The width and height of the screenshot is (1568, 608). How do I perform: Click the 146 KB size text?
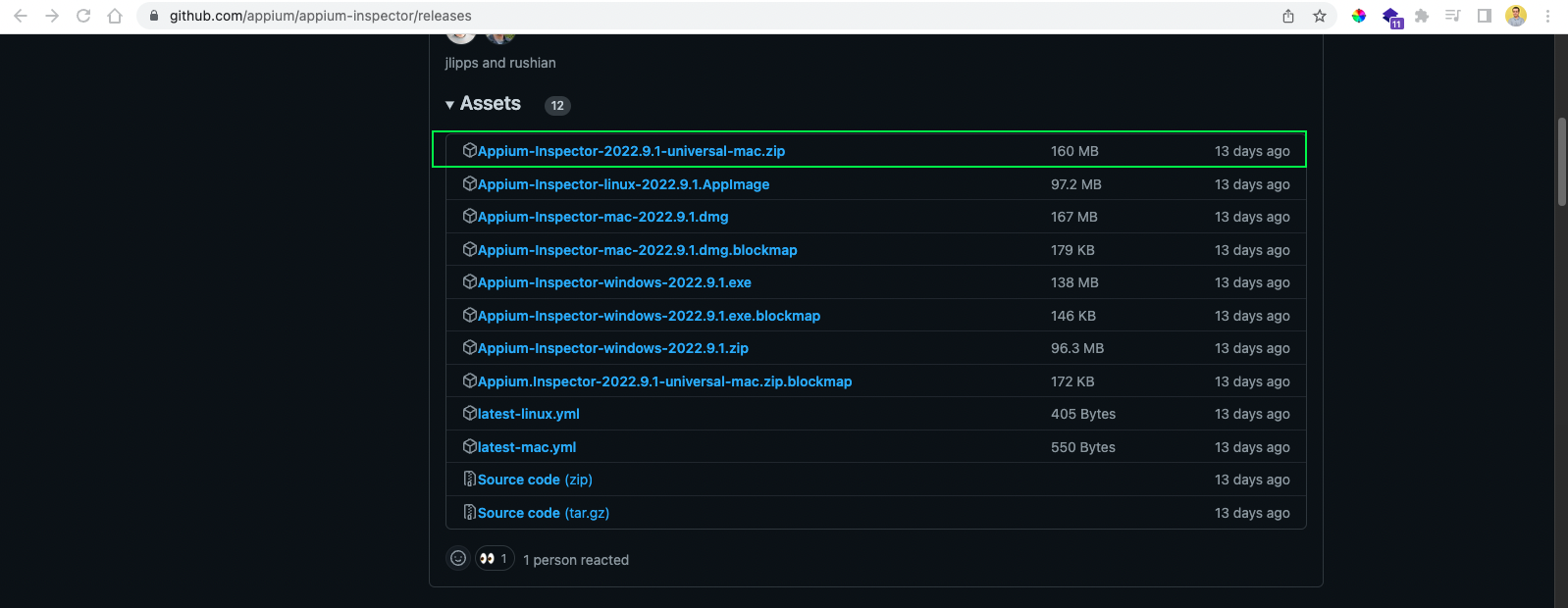(1073, 316)
